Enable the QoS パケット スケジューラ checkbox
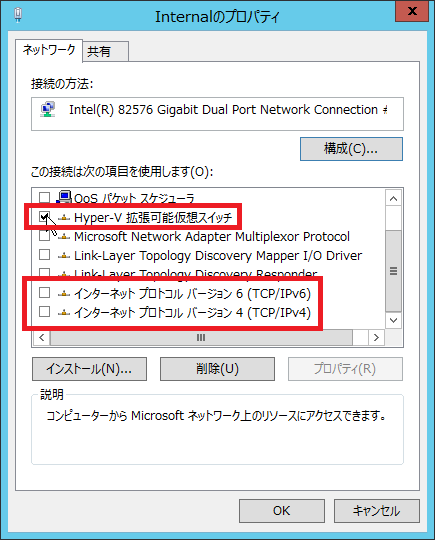Screen dimensions: 435x540 coord(44,198)
